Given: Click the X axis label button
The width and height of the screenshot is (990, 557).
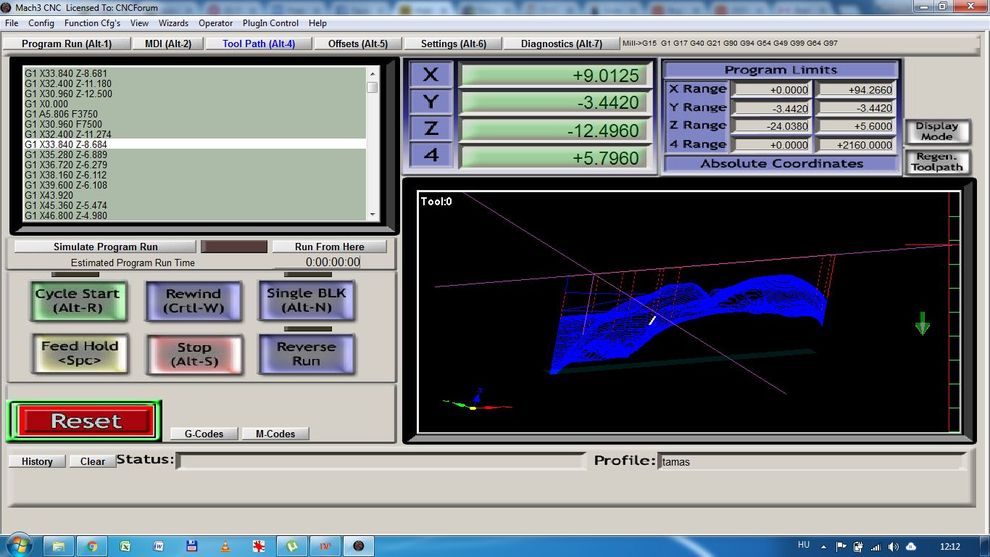Looking at the screenshot, I should (x=431, y=75).
